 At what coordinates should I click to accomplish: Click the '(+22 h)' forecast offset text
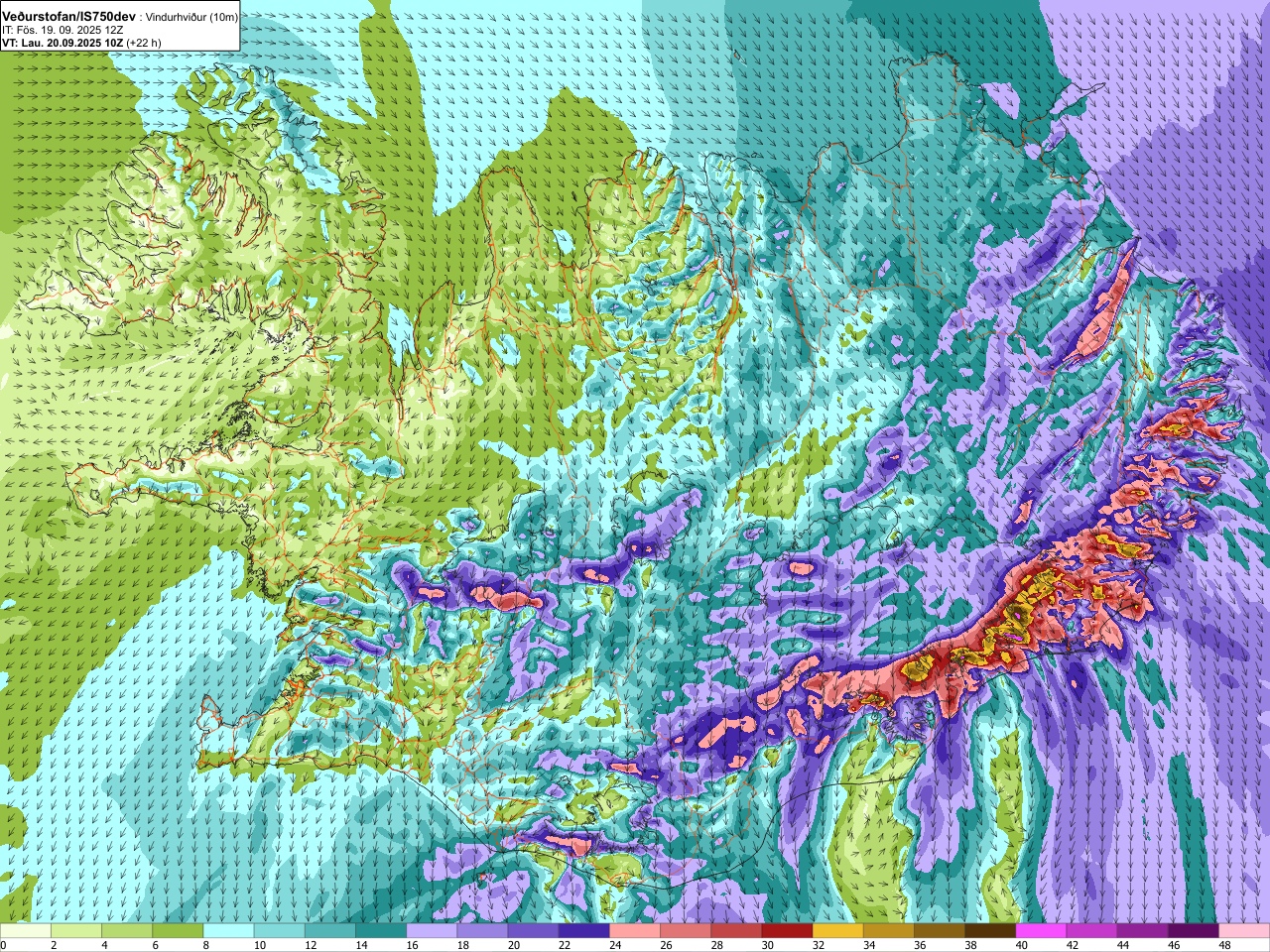click(x=143, y=43)
